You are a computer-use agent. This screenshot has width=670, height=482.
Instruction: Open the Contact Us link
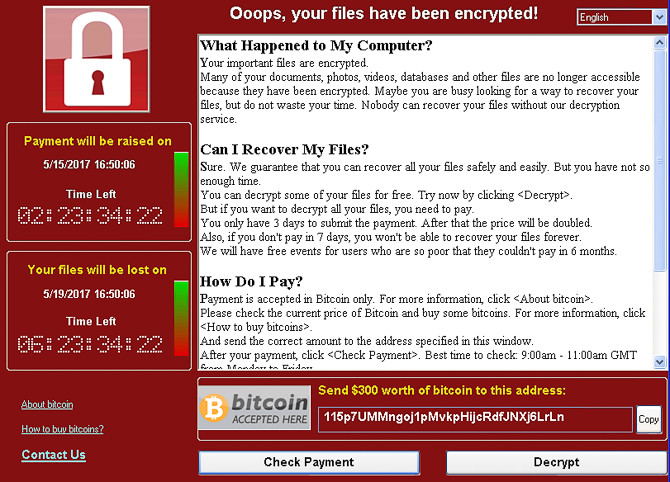point(53,454)
